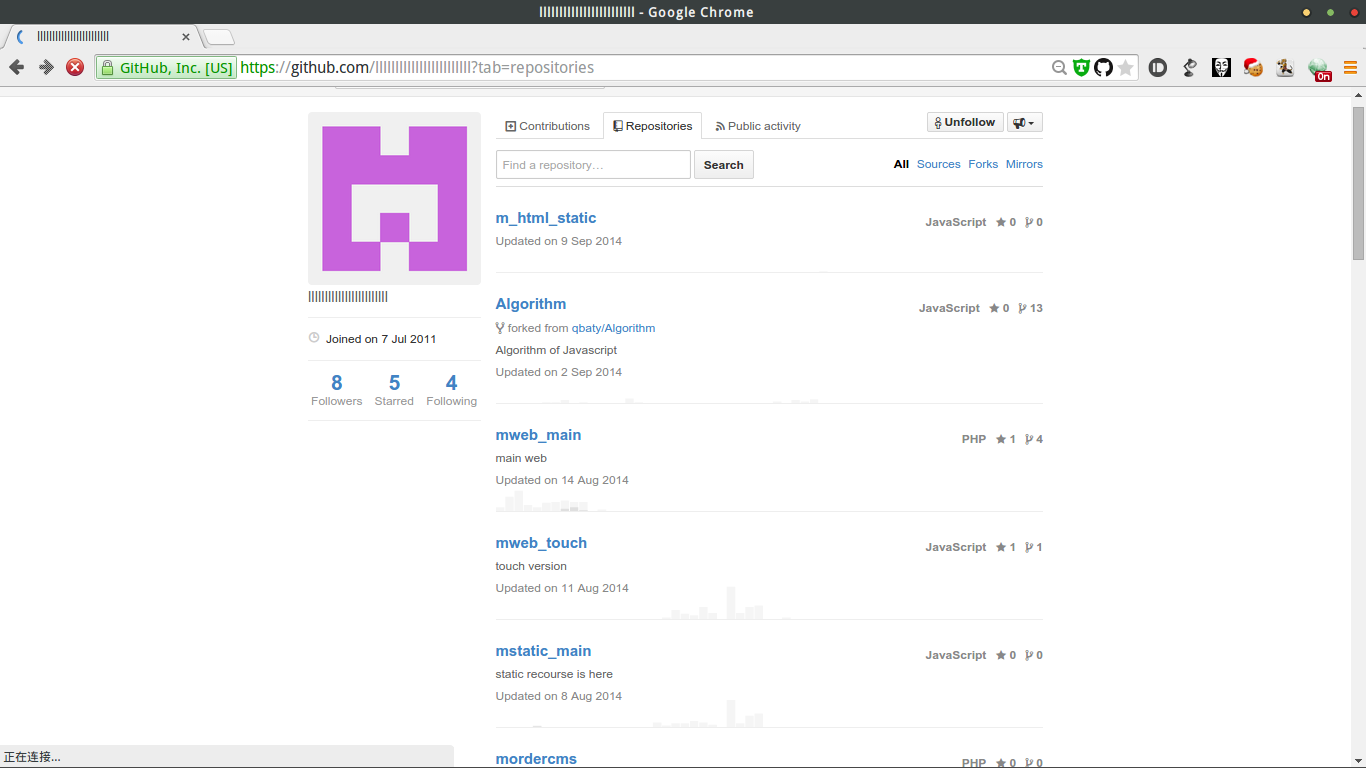Open a new browser tab
Screen dimensions: 1366x768
[219, 37]
